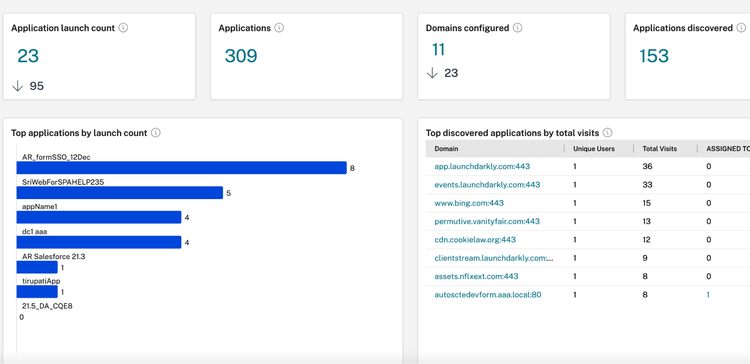Click the Domains configured value 11
750x364 pixels.
pos(438,50)
